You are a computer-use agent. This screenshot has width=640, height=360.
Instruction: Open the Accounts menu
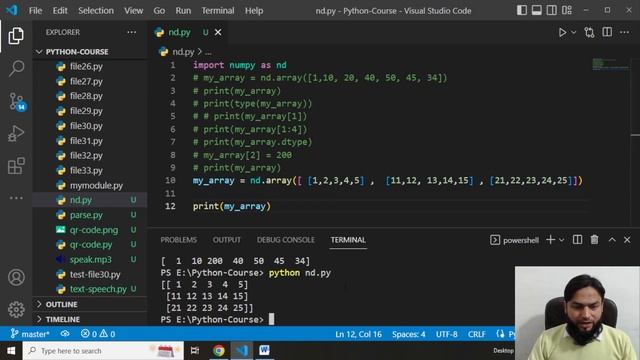(x=16, y=277)
